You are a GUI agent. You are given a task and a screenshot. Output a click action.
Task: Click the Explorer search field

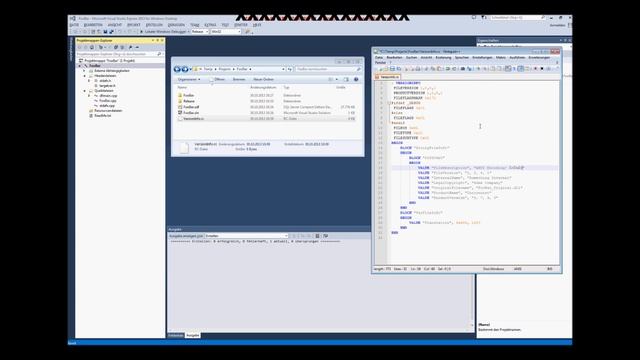328,69
